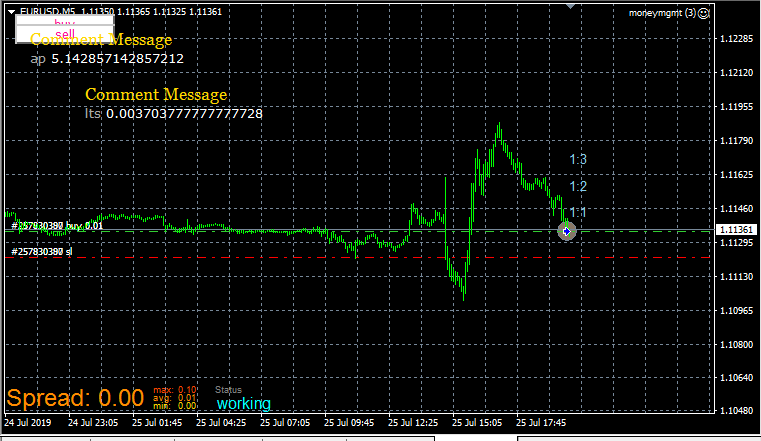Click the cyan working status text
The width and height of the screenshot is (761, 441).
(244, 404)
